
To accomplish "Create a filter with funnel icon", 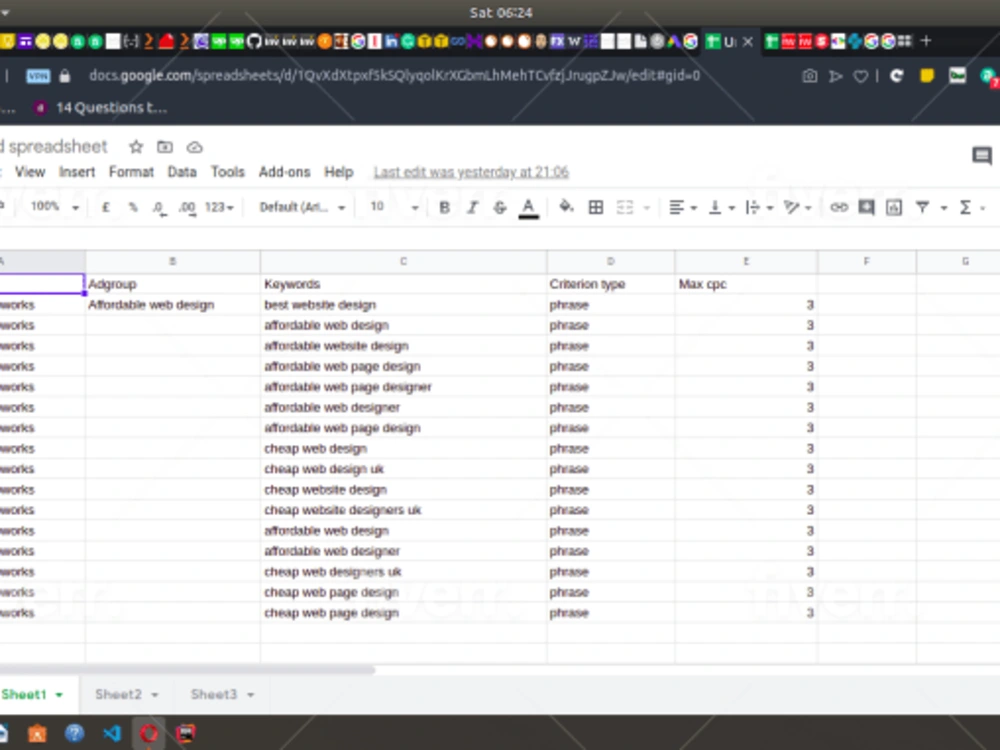I will [922, 207].
